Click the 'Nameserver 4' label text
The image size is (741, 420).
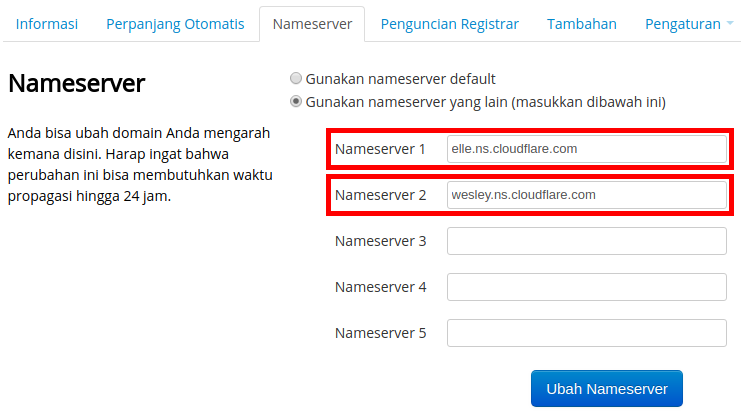click(x=380, y=287)
